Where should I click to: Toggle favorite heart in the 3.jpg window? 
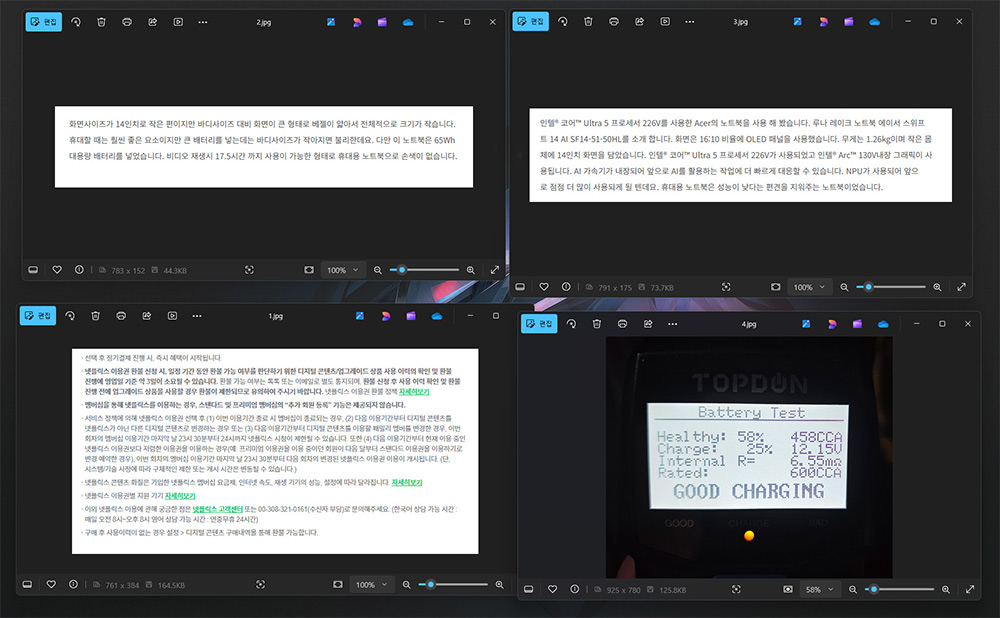544,287
